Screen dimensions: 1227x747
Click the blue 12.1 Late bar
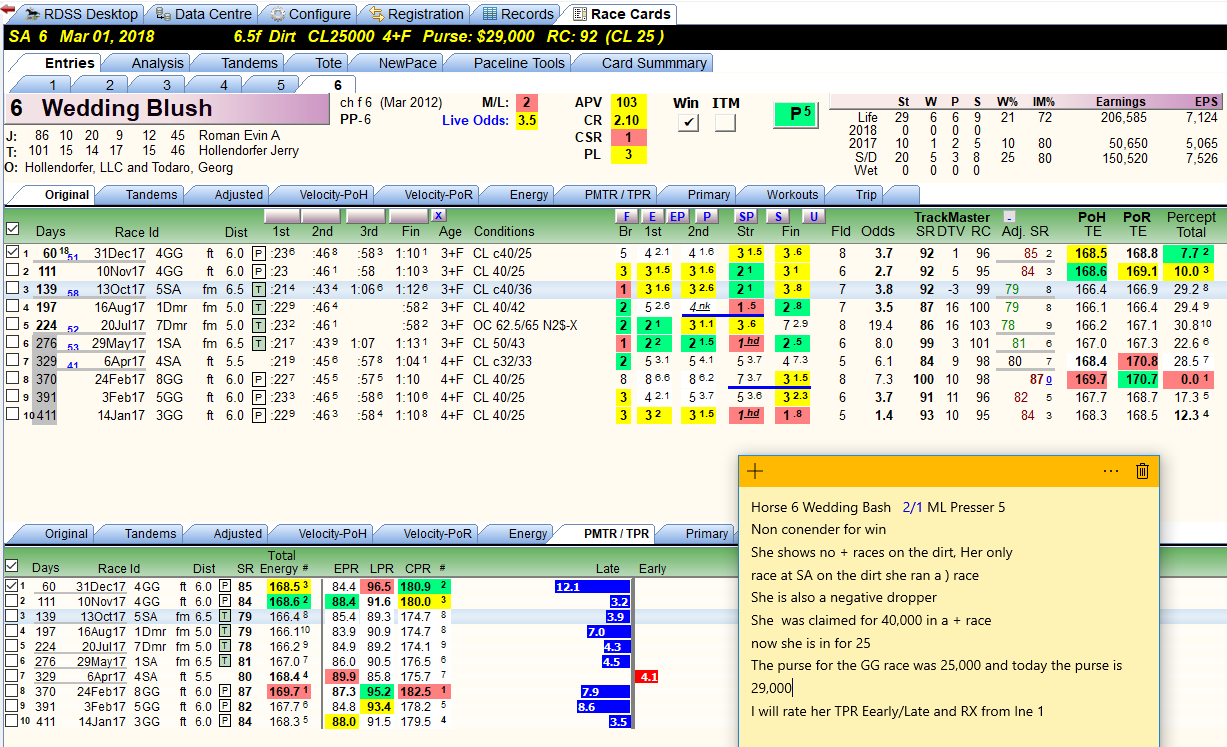(x=592, y=587)
